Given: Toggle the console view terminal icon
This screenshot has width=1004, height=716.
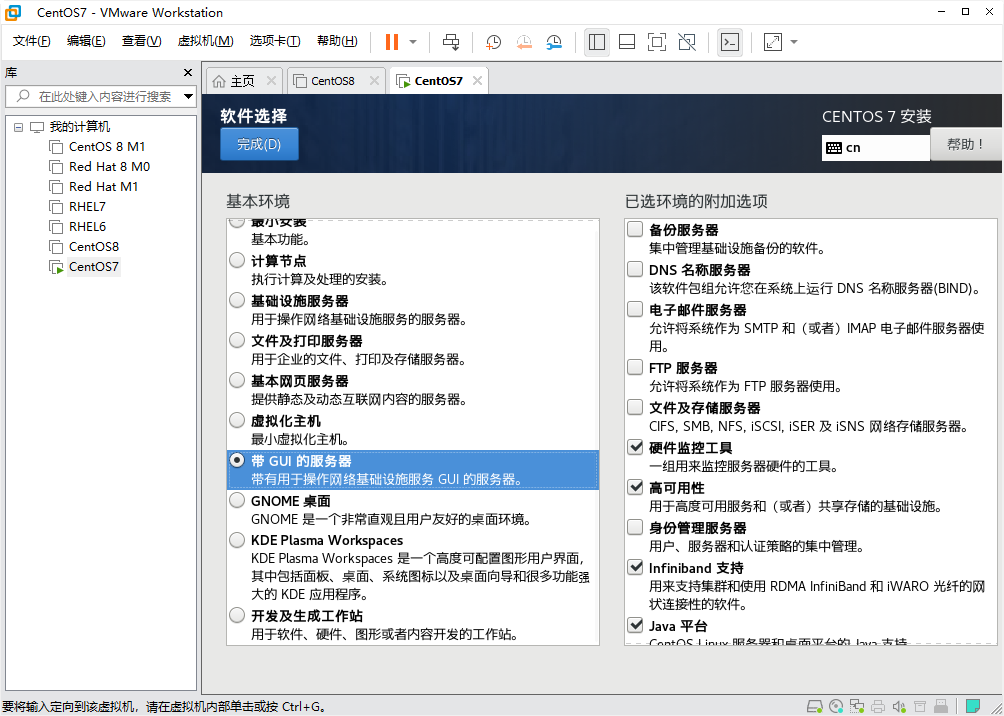Looking at the screenshot, I should pyautogui.click(x=730, y=42).
